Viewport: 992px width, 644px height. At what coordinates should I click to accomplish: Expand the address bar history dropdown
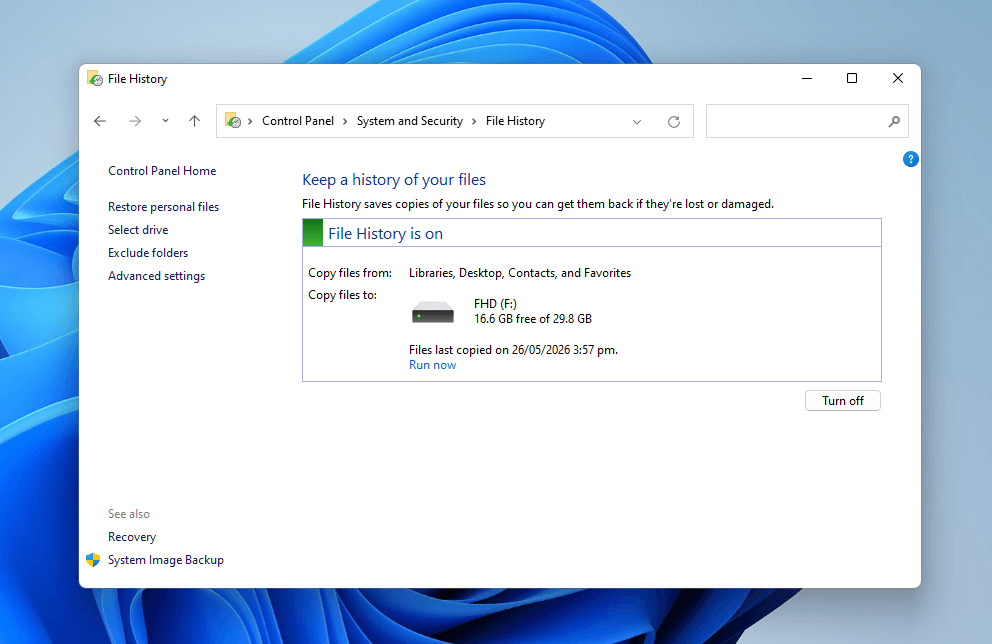pos(637,121)
